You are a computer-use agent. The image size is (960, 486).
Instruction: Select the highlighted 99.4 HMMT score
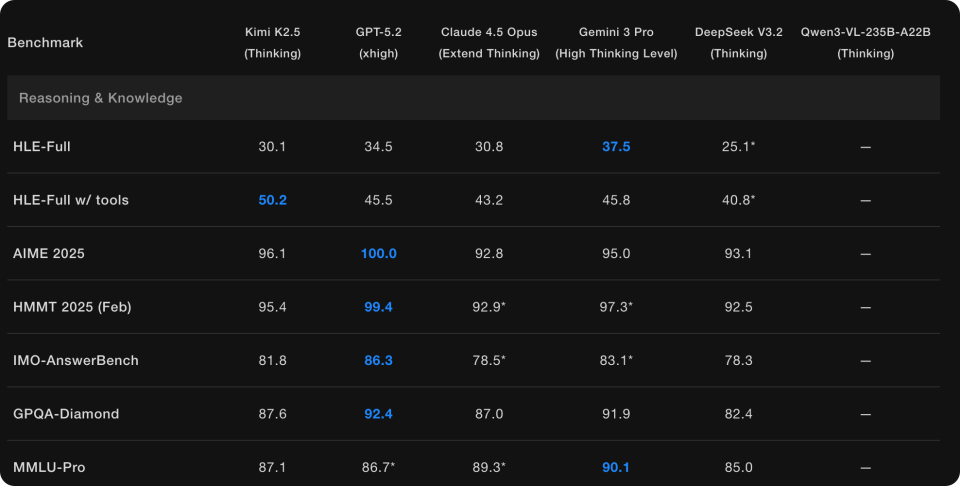(378, 307)
